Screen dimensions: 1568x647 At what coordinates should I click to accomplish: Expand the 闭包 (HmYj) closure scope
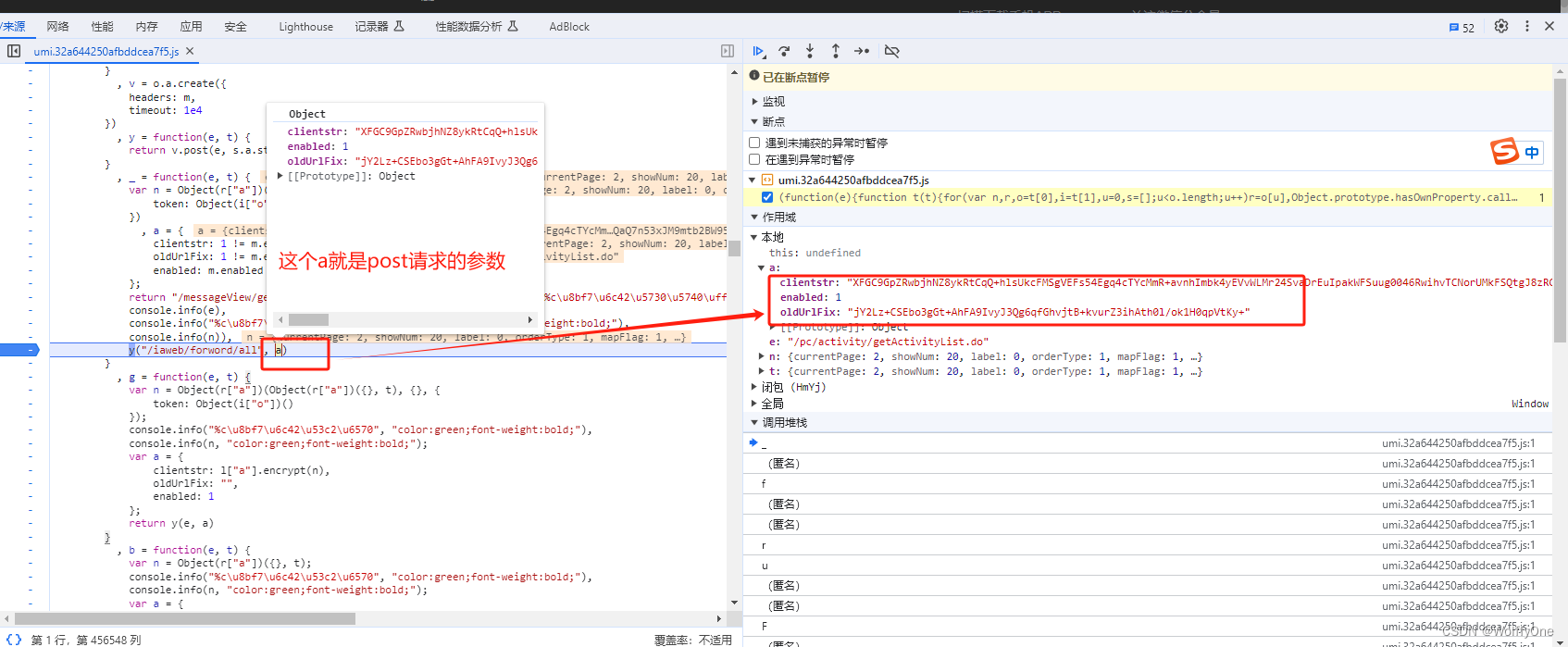click(x=754, y=387)
